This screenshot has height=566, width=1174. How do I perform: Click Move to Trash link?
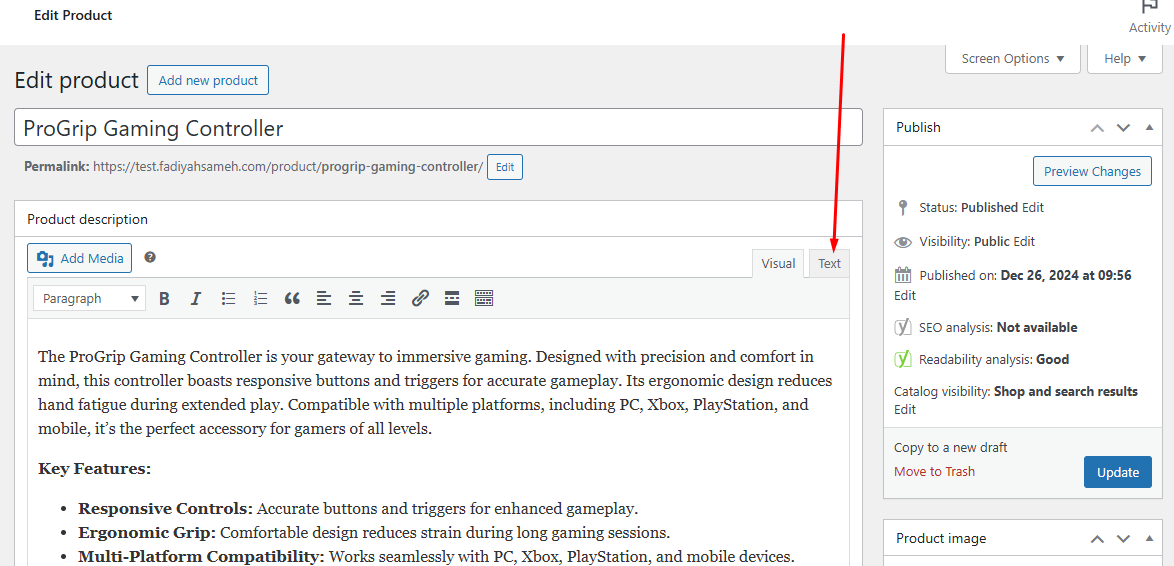tap(934, 471)
